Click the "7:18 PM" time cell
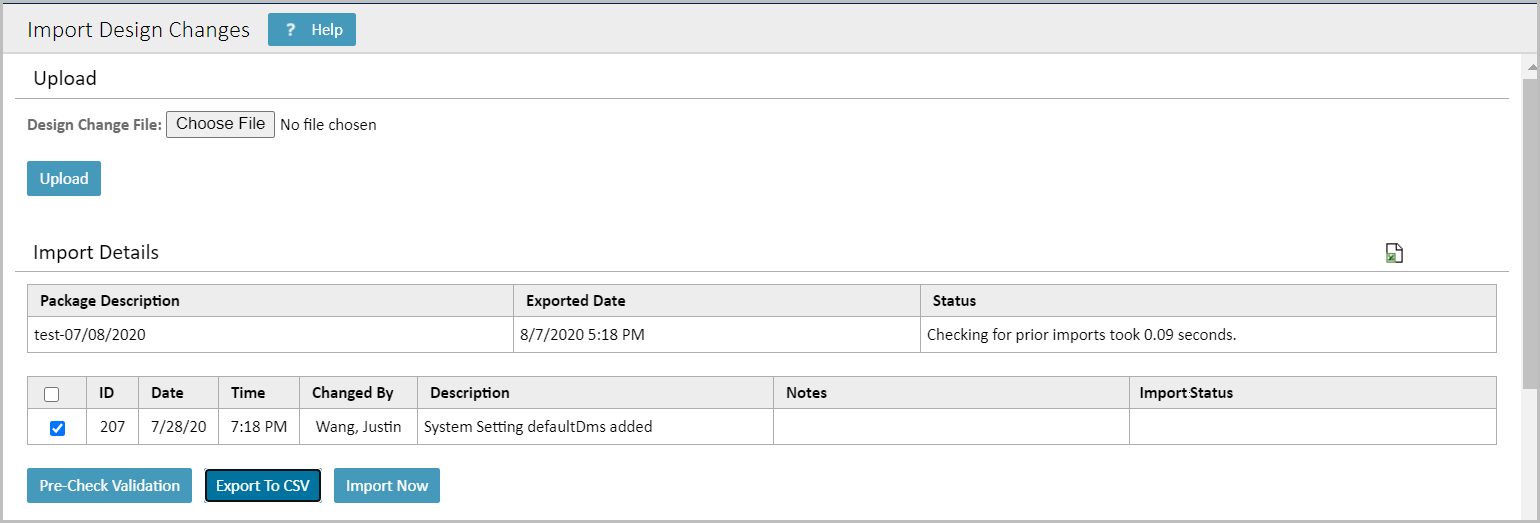Screen dimensions: 1540x523 (x=259, y=427)
